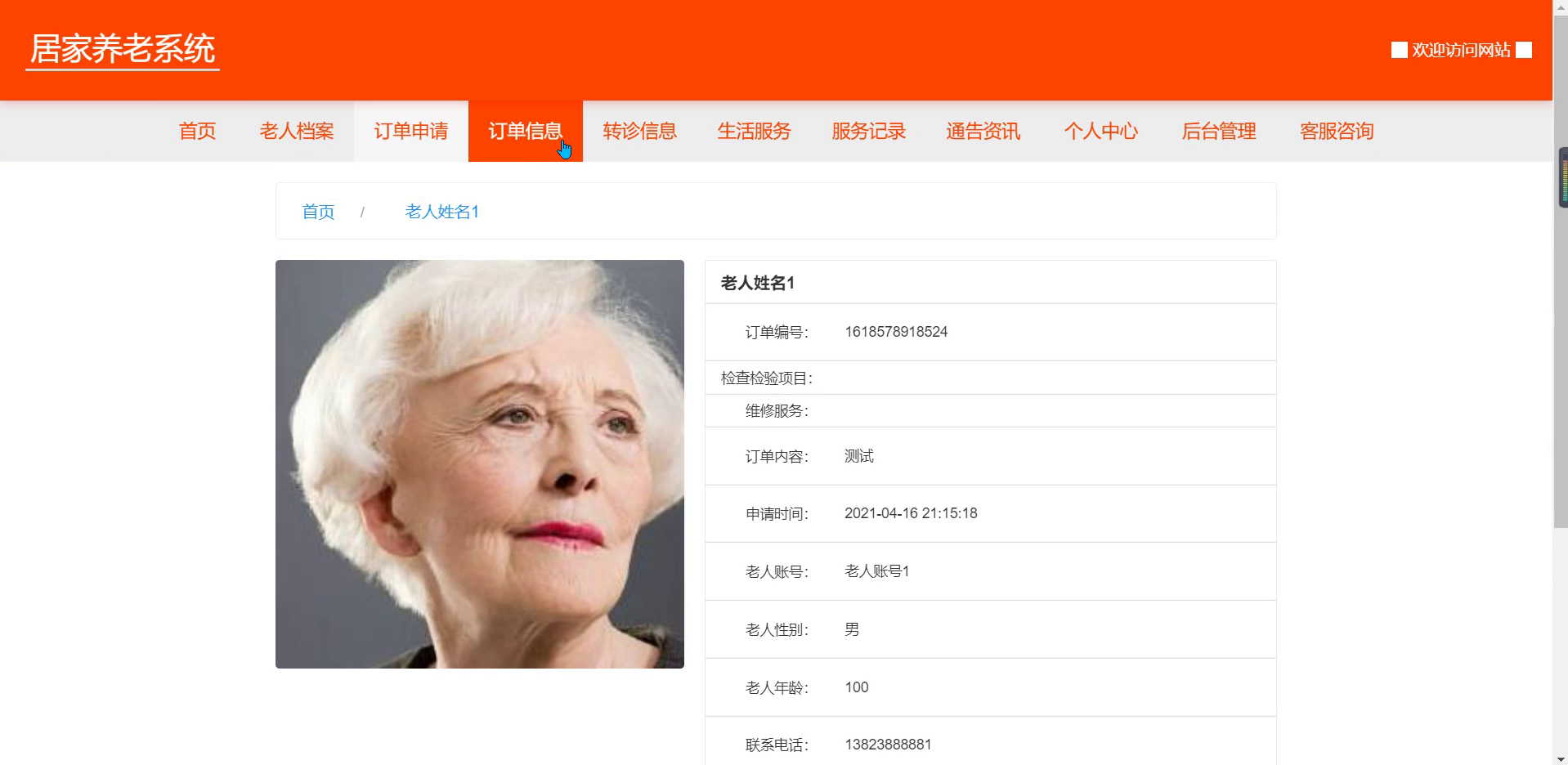Click order number 1618578918524
Screen dimensions: 1568x765
[x=896, y=332]
